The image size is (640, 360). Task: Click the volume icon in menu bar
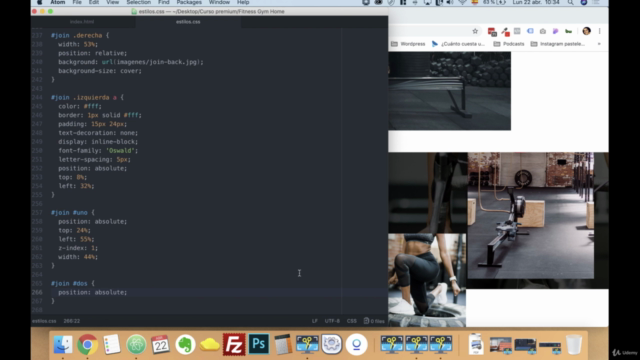click(450, 2)
